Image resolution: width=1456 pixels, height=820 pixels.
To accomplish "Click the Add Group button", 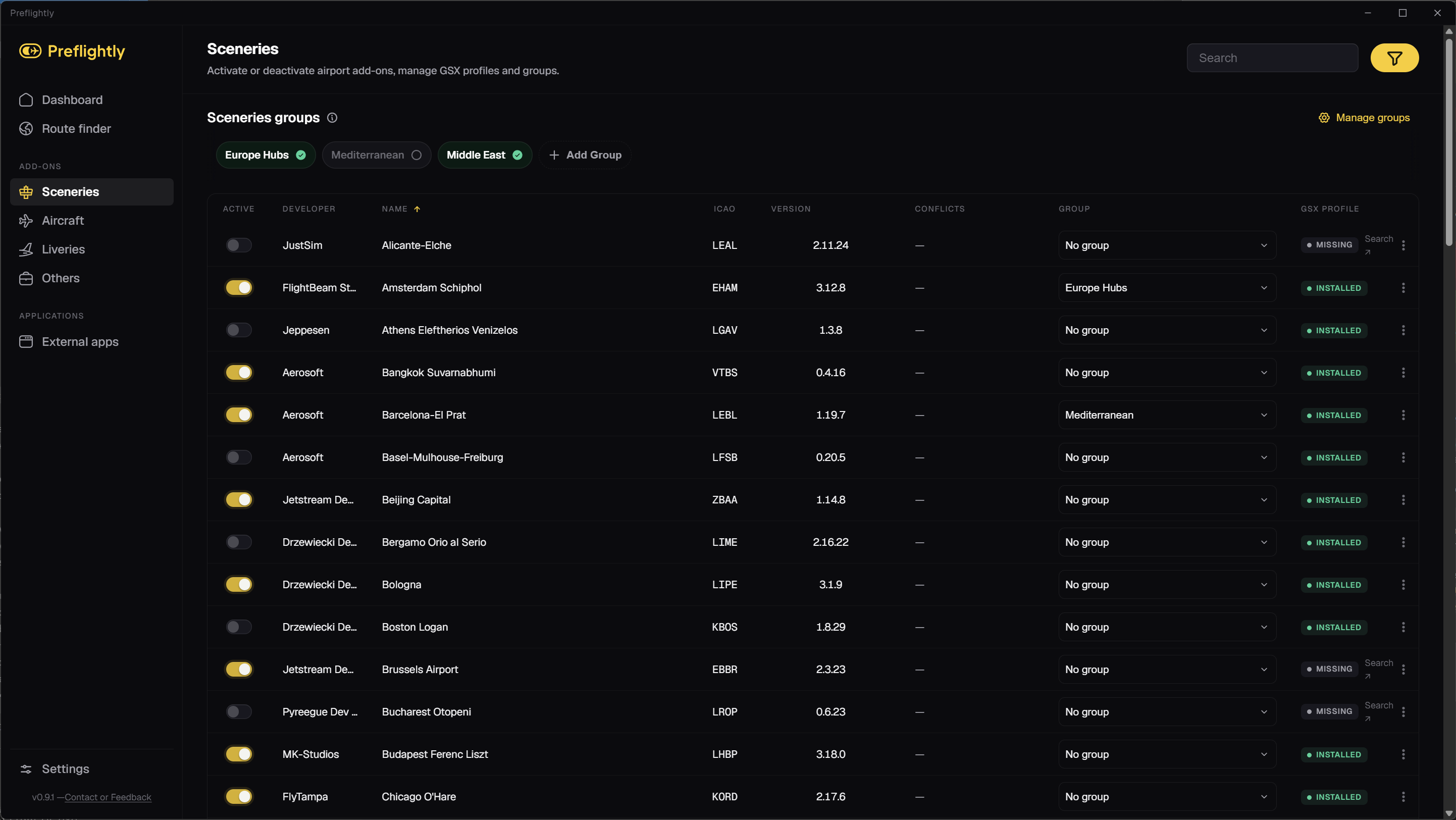I will click(585, 155).
